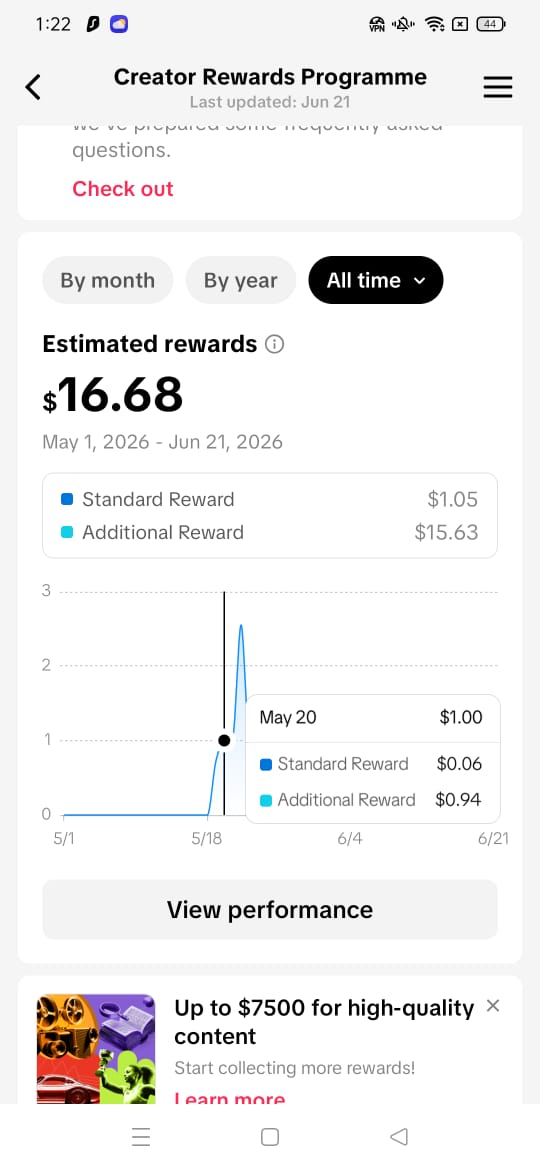Tap the Android home square icon

click(x=270, y=1136)
